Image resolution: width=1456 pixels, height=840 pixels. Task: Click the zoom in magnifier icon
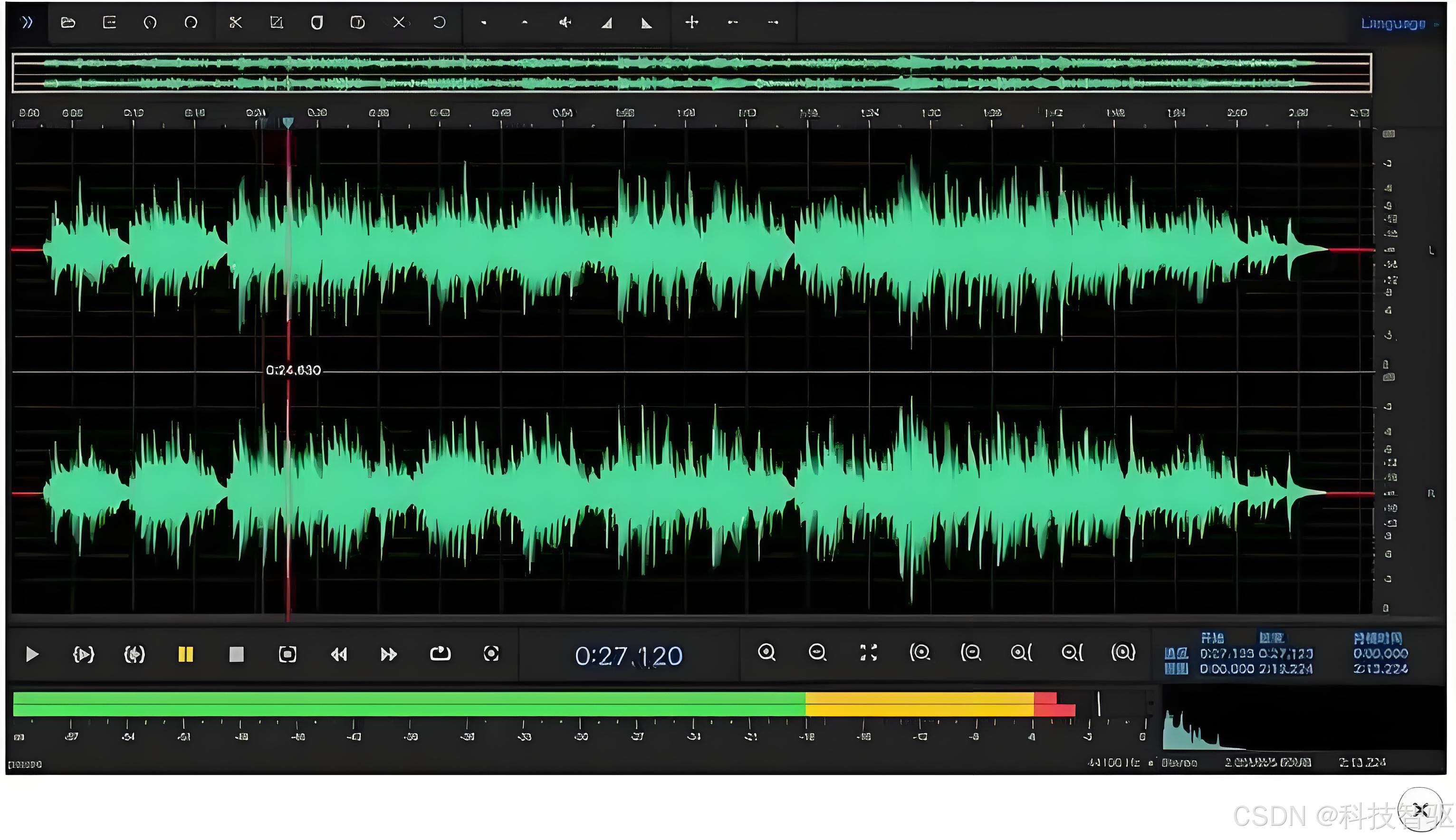click(766, 652)
